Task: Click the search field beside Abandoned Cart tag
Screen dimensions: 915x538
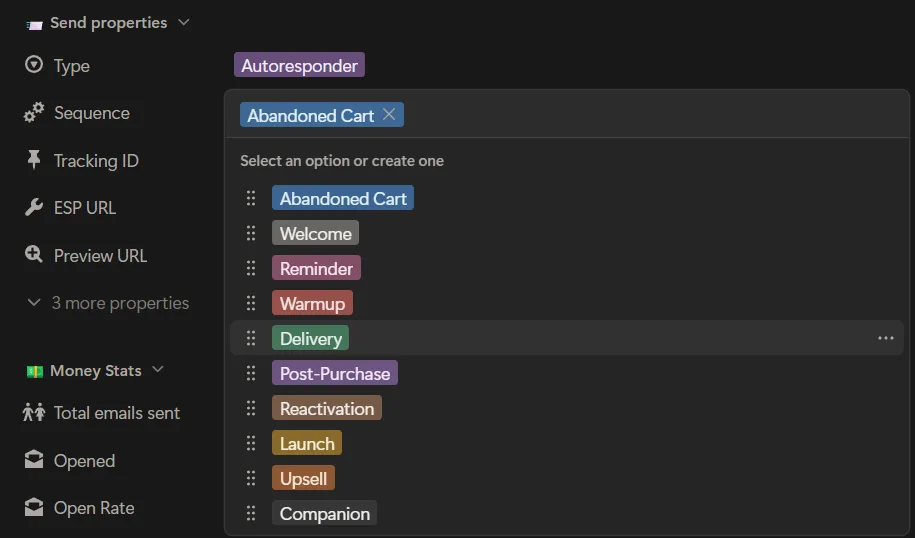Action: (x=640, y=115)
